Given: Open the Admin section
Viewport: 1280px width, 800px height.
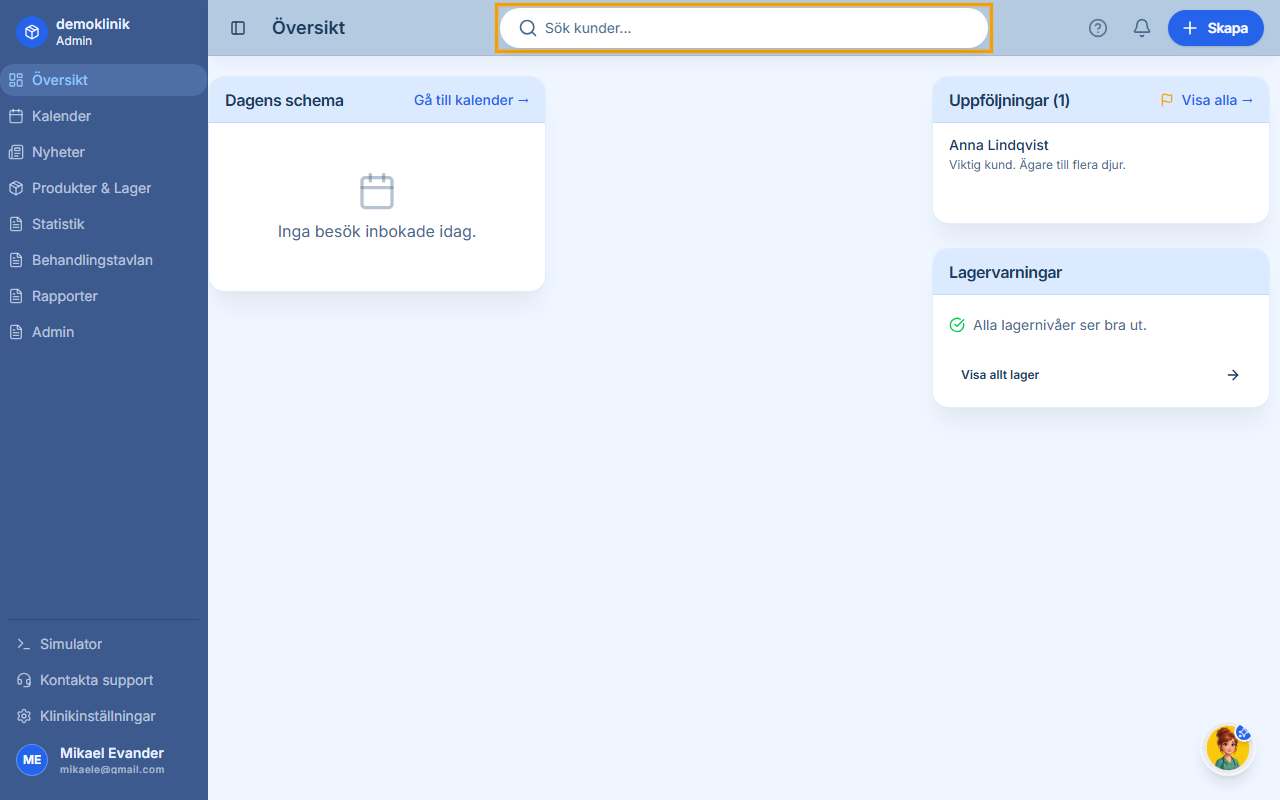Looking at the screenshot, I should pos(54,332).
